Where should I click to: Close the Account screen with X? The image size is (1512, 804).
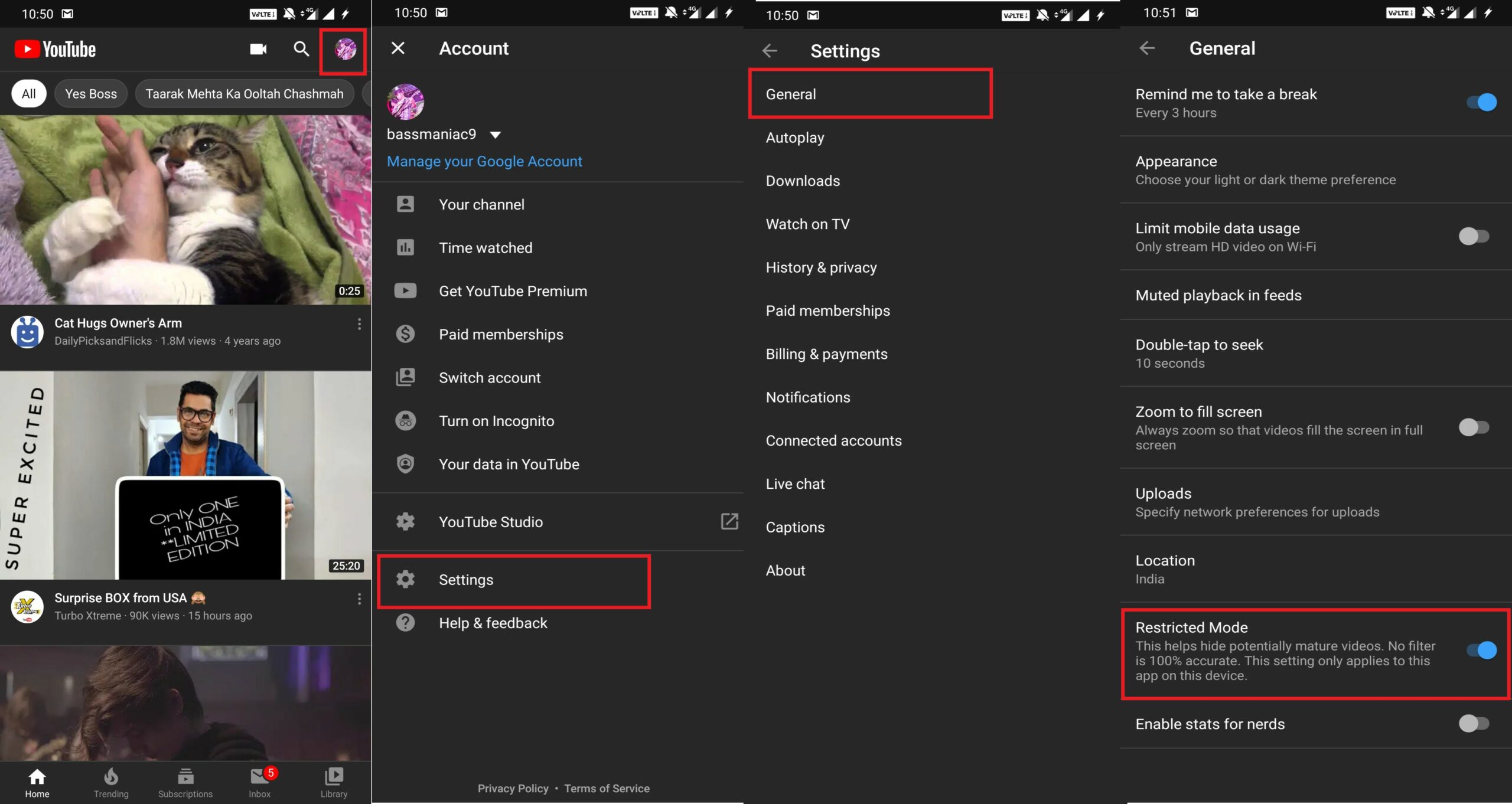click(398, 48)
